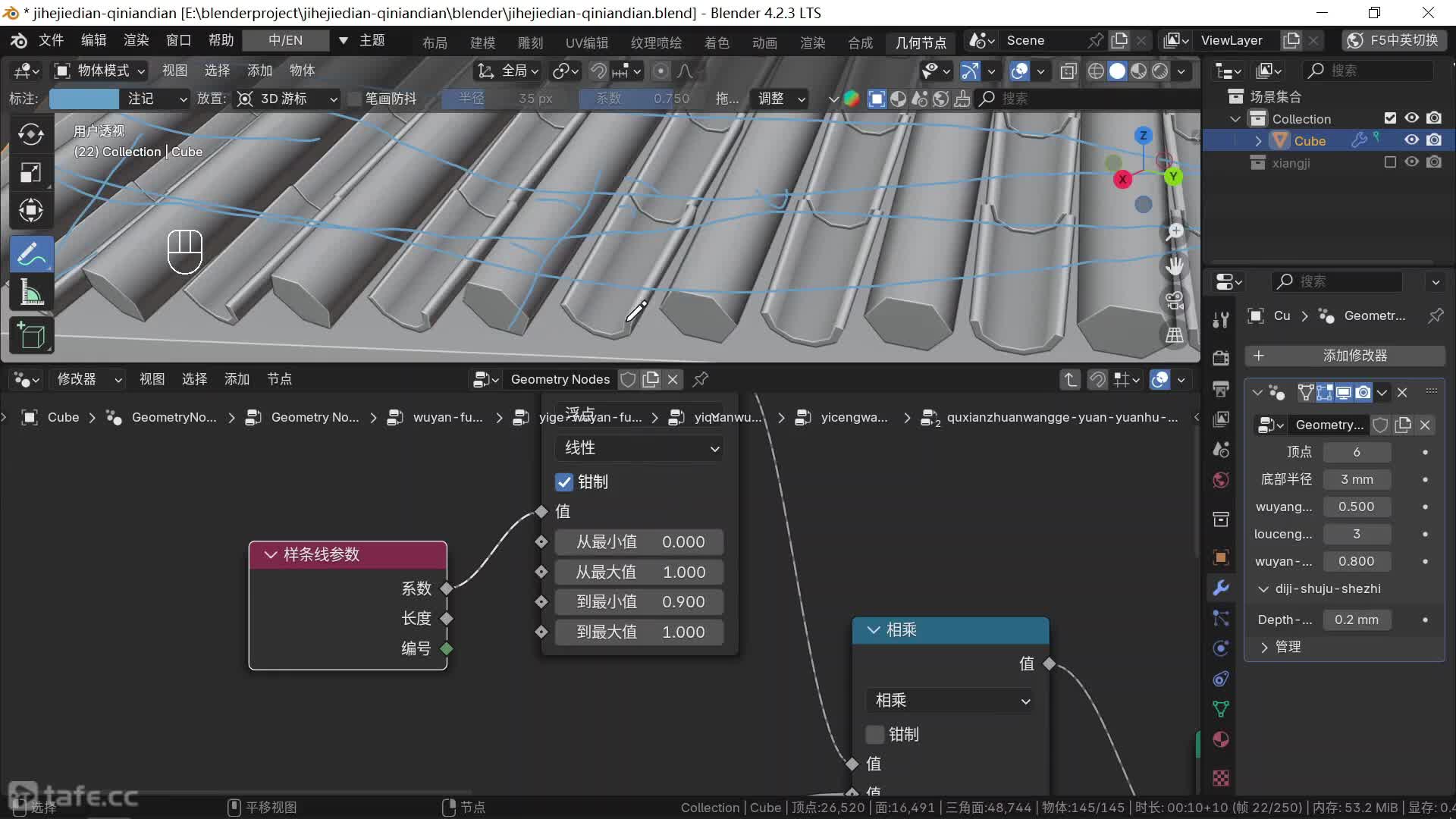Open the 线性 interpolation dropdown
Viewport: 1456px width, 819px height.
(639, 448)
